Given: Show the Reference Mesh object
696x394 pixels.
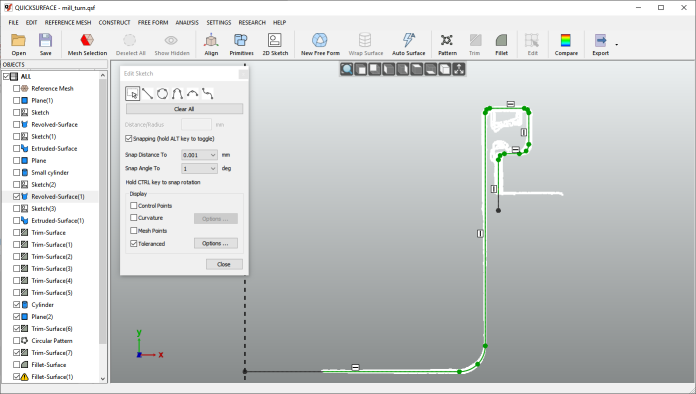Looking at the screenshot, I should 16,88.
